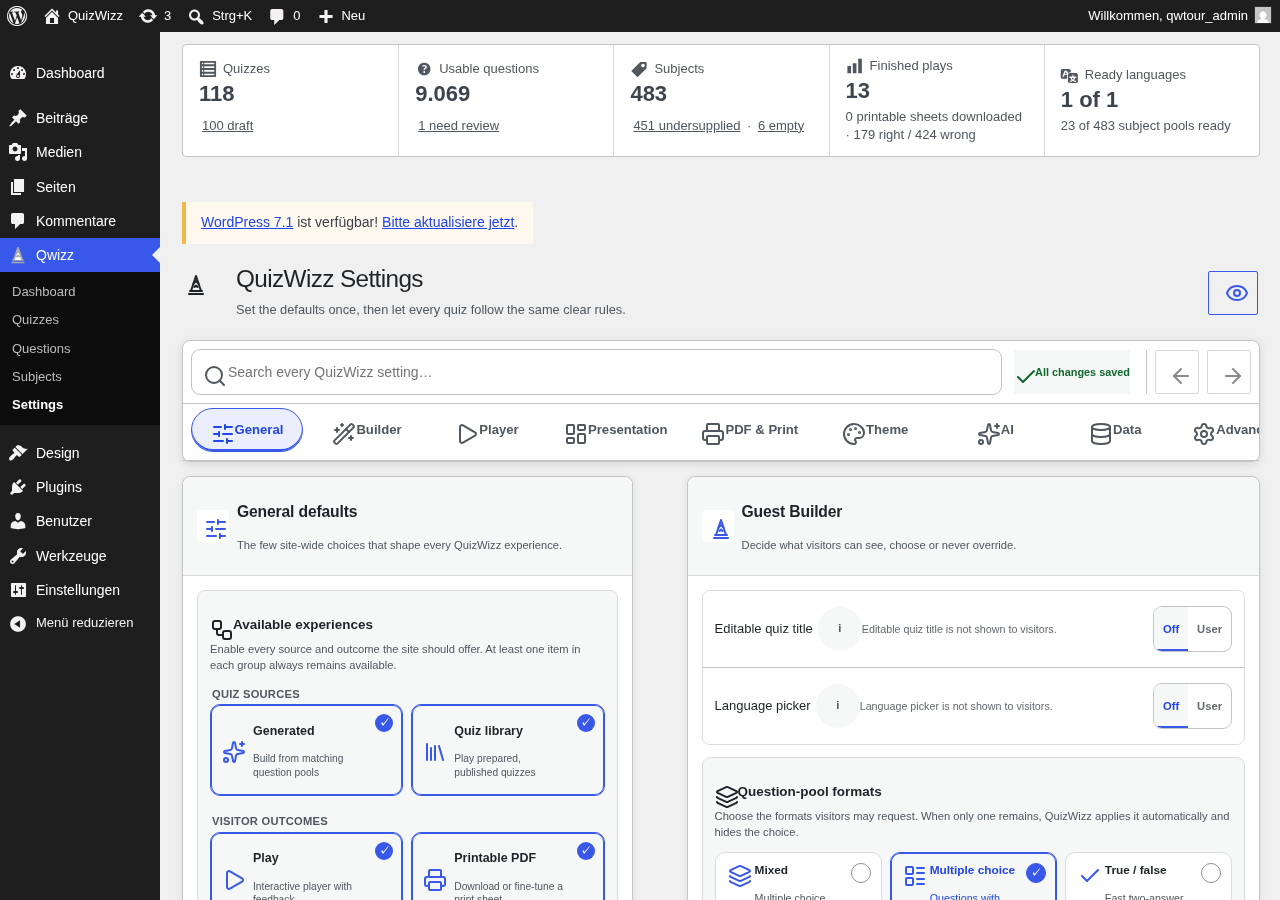Click the All changes saved status
The width and height of the screenshot is (1280, 900).
(x=1072, y=372)
